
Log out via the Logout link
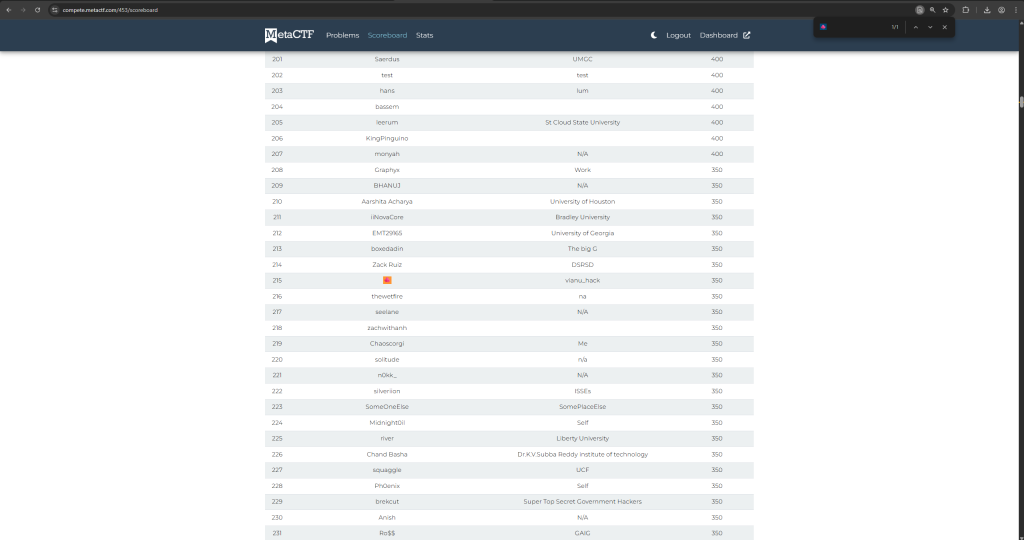click(x=678, y=35)
